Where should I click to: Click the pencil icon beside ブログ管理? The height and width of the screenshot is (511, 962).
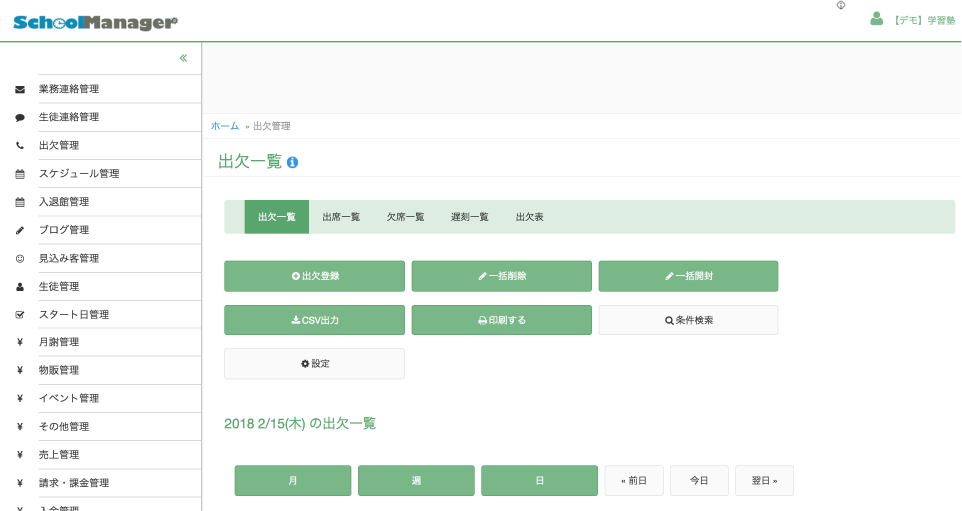point(20,231)
